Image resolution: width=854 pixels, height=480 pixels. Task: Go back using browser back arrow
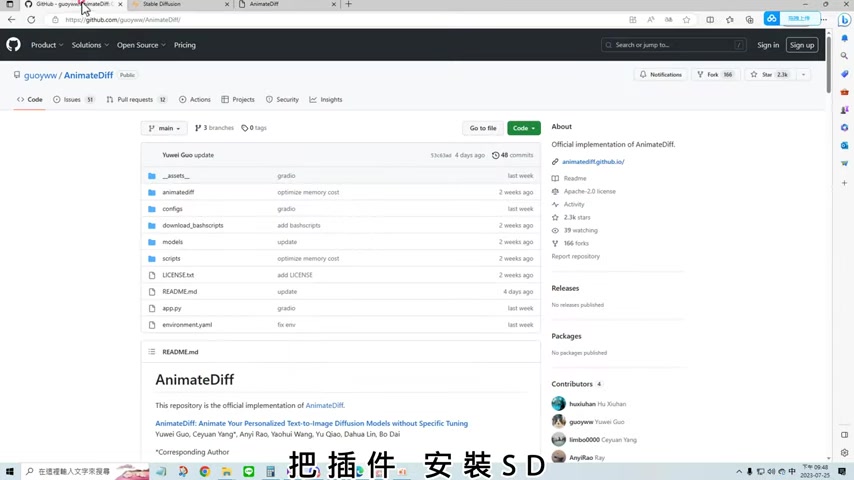coord(11,20)
